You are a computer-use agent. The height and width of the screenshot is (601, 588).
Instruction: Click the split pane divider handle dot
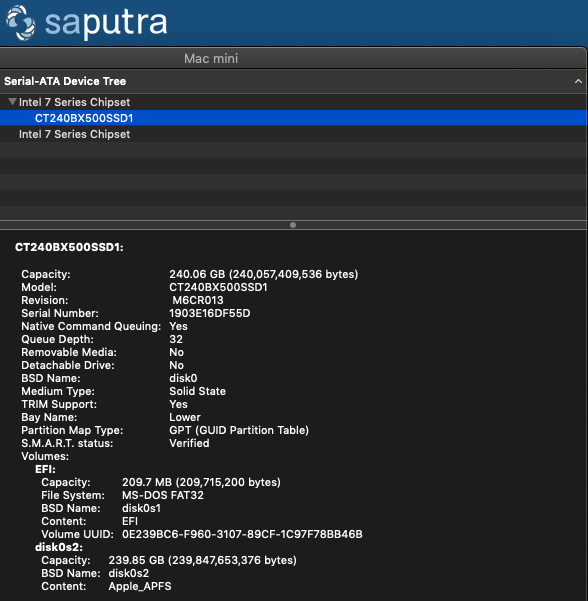pos(293,225)
